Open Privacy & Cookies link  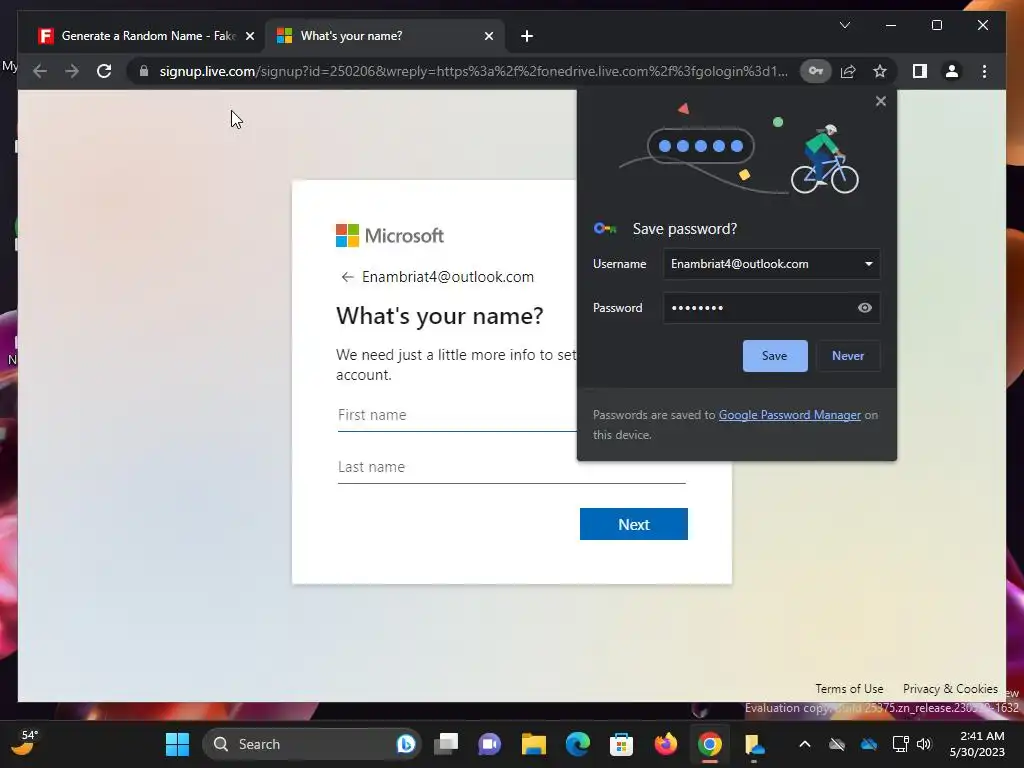click(950, 689)
